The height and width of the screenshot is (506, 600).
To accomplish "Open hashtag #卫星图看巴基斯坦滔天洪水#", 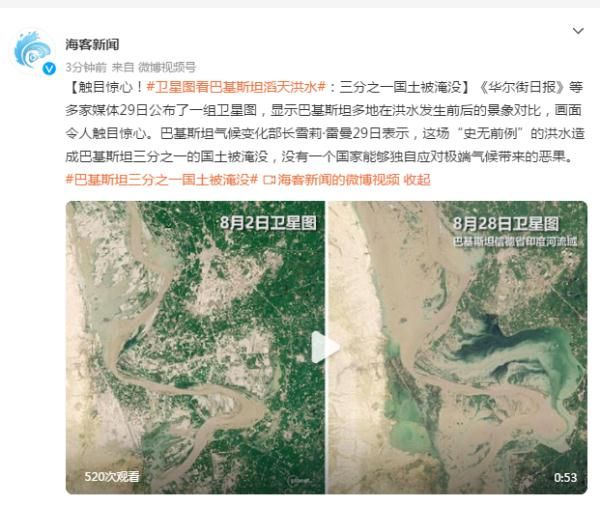I will (236, 87).
